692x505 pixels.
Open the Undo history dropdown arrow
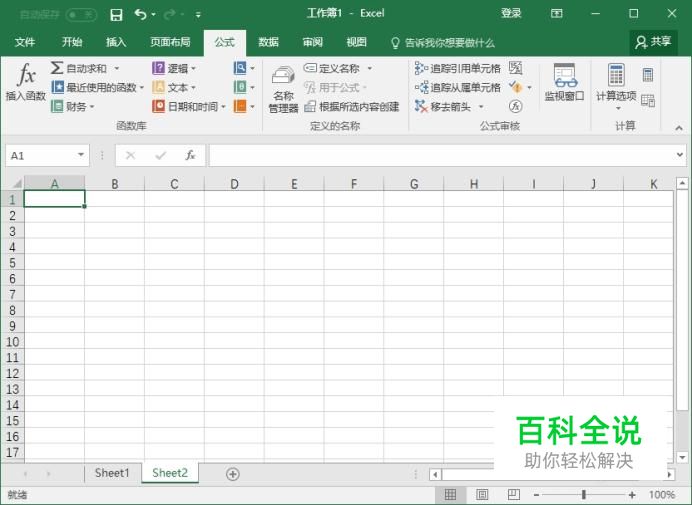(x=153, y=15)
